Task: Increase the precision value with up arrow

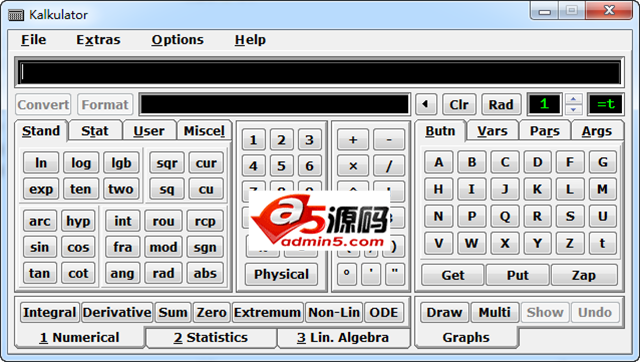Action: 573,99
